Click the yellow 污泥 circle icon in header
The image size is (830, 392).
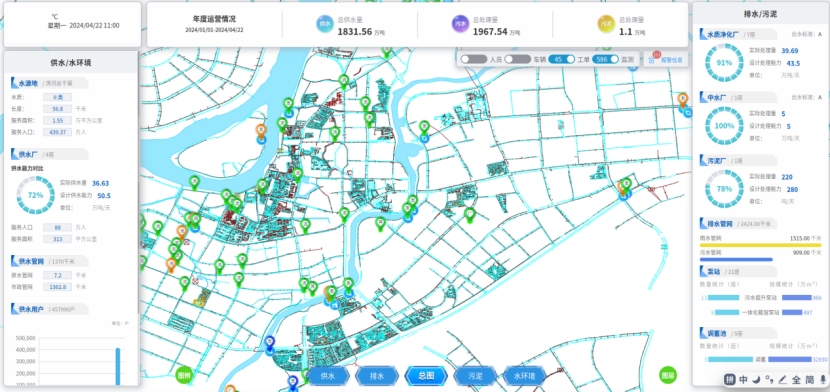pyautogui.click(x=607, y=24)
